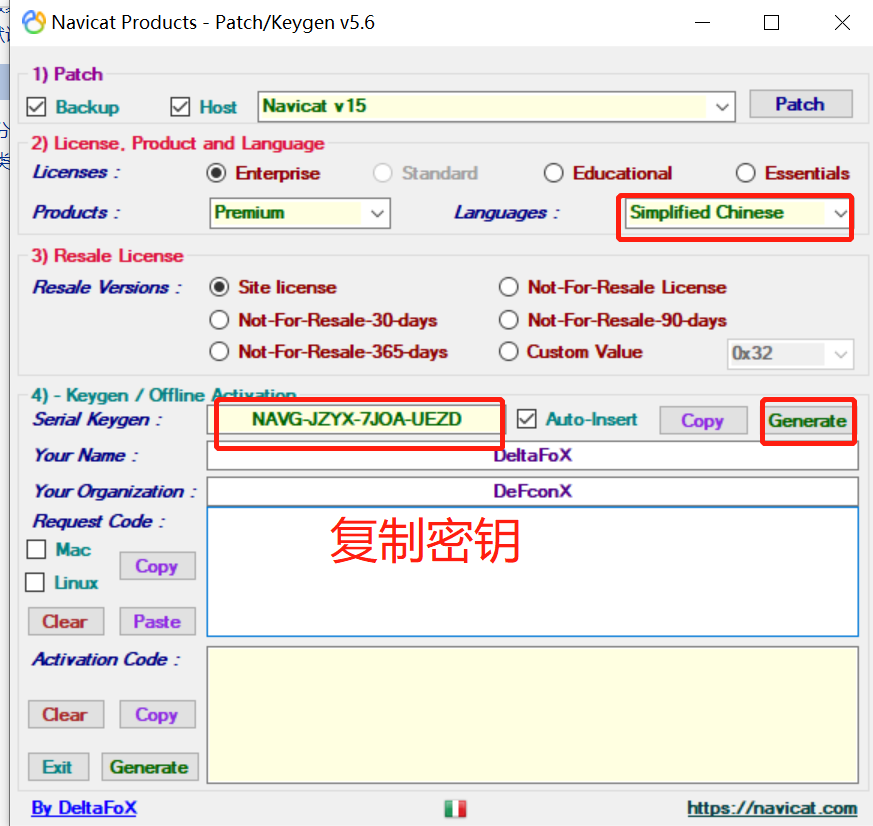Screen dimensions: 873x826
Task: Focus the Request Code text area
Action: (532, 572)
